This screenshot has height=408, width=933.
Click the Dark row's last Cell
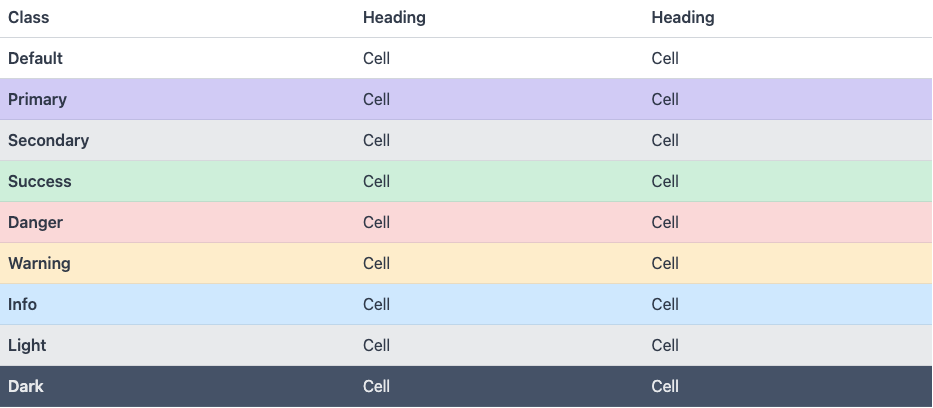point(665,387)
